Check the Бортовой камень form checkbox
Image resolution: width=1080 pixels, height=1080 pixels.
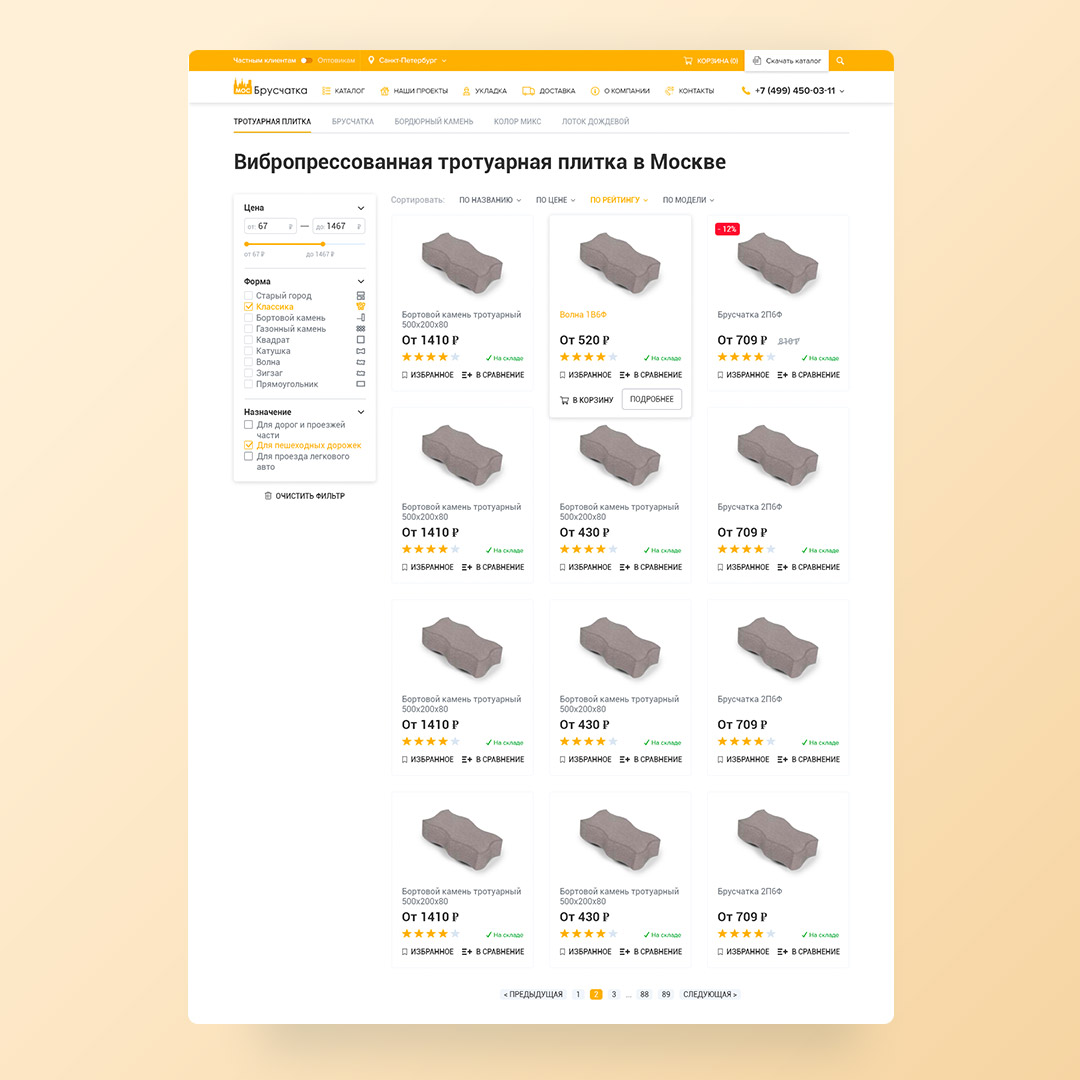[248, 318]
